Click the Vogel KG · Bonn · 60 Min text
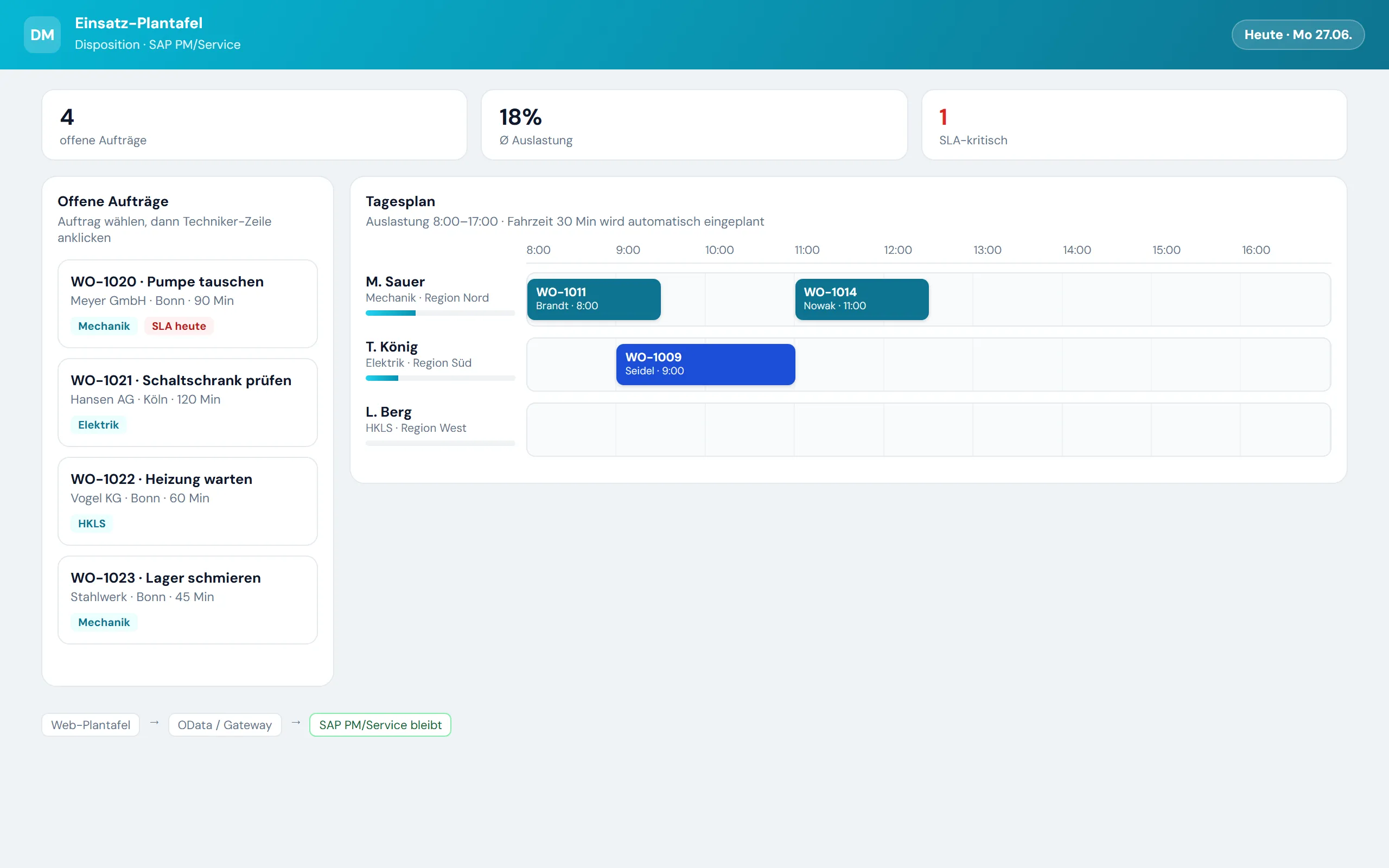This screenshot has height=868, width=1389. [140, 499]
